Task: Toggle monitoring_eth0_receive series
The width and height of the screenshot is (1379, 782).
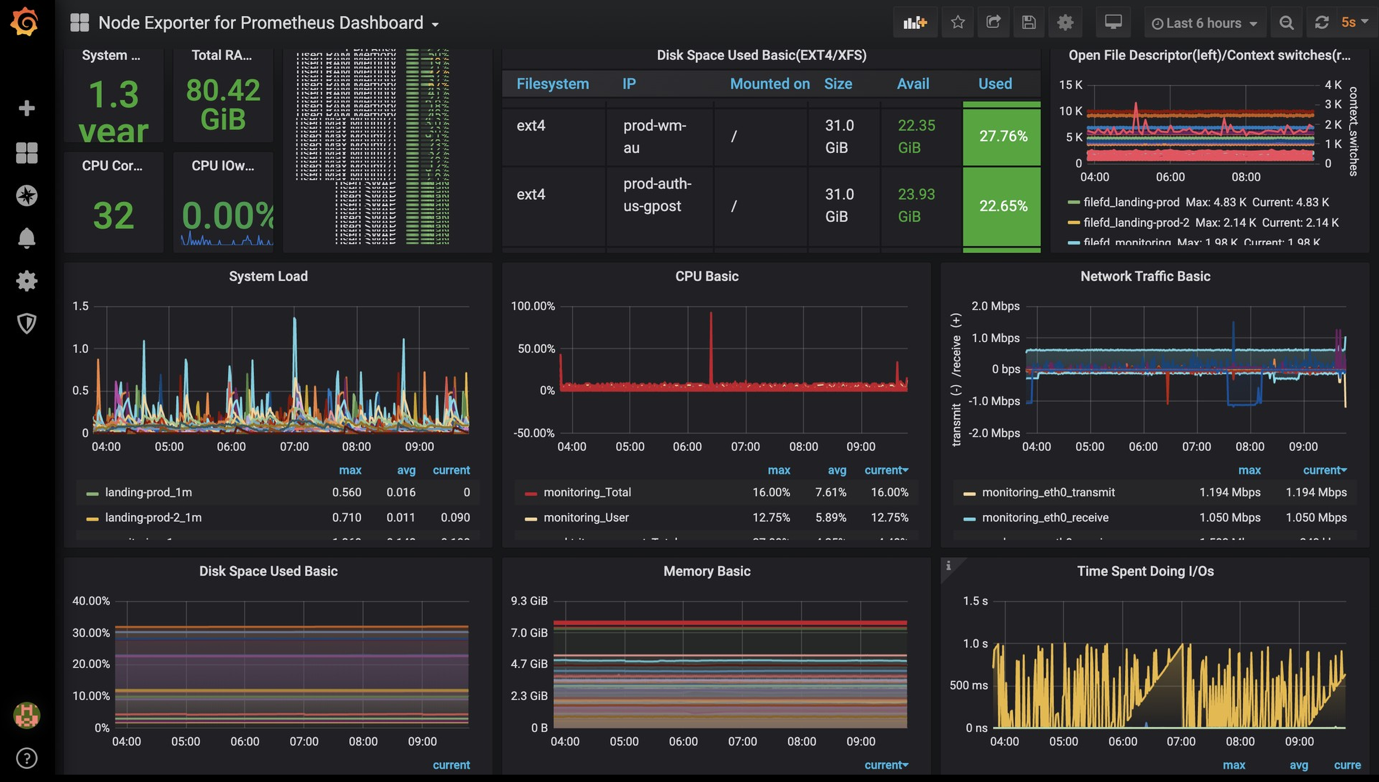Action: pyautogui.click(x=1045, y=517)
